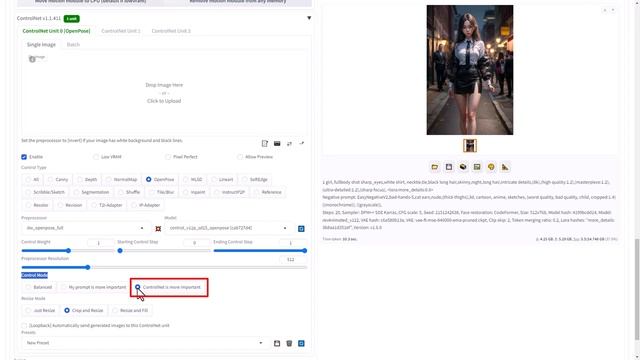Select the SoftEdge control type
This screenshot has height=360, width=640.
tap(255, 180)
